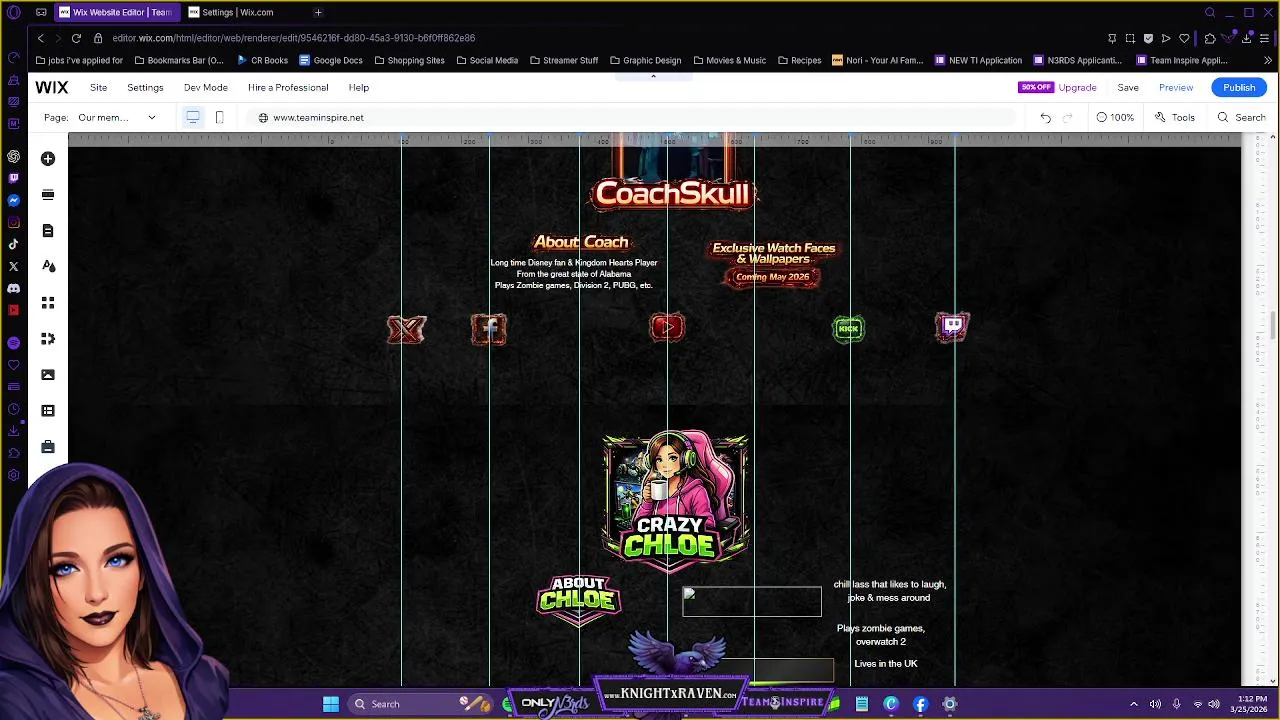The width and height of the screenshot is (1280, 720).
Task: Click the Upgrade link
Action: click(x=1077, y=87)
